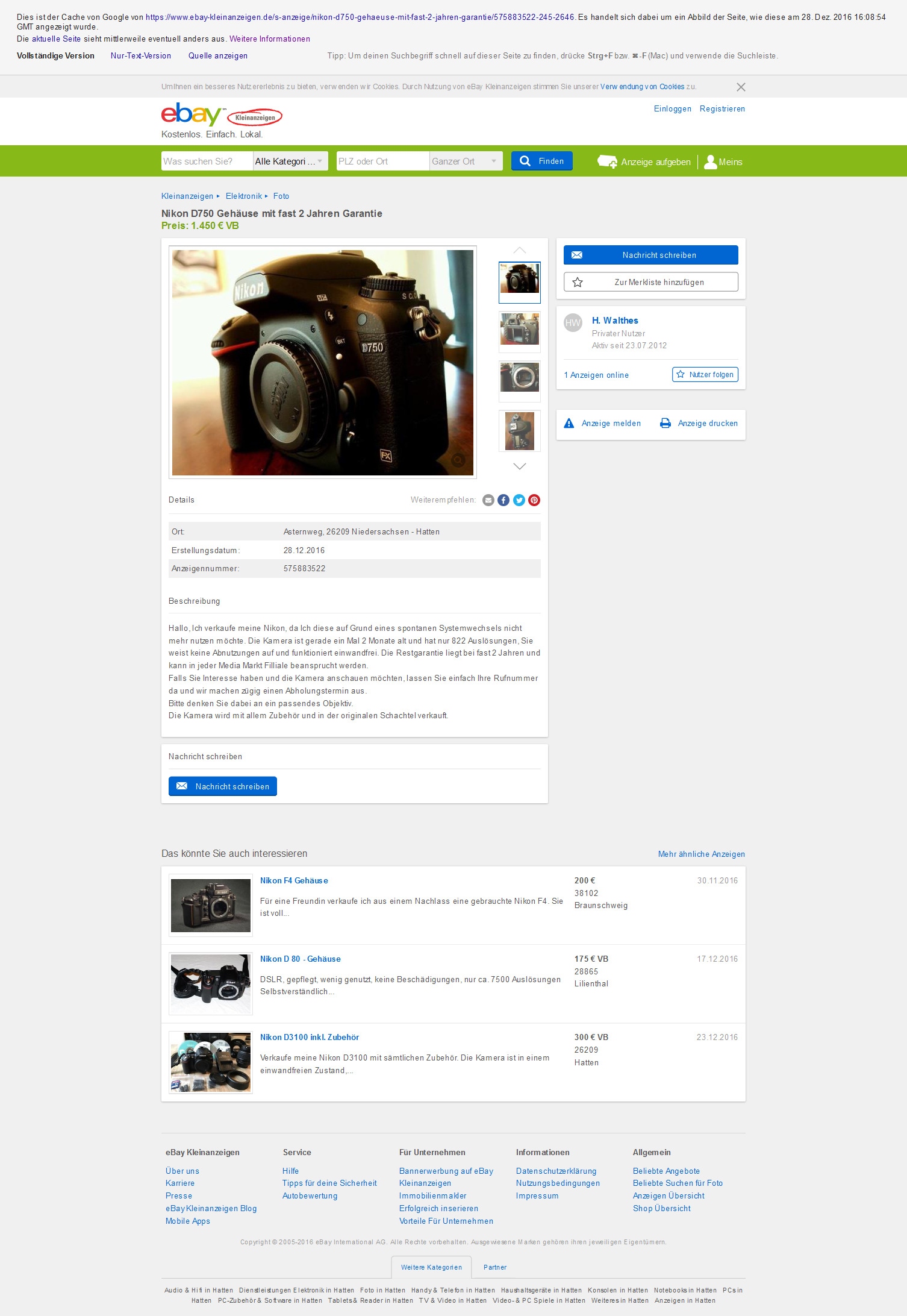Open Mobile Apps footer link

pos(188,1221)
